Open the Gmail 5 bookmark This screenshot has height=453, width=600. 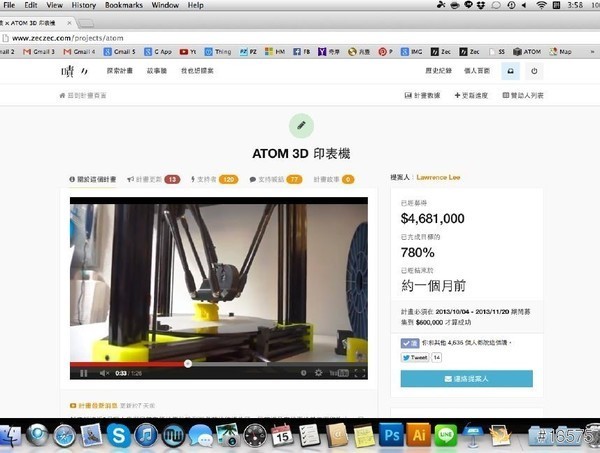[x=119, y=52]
